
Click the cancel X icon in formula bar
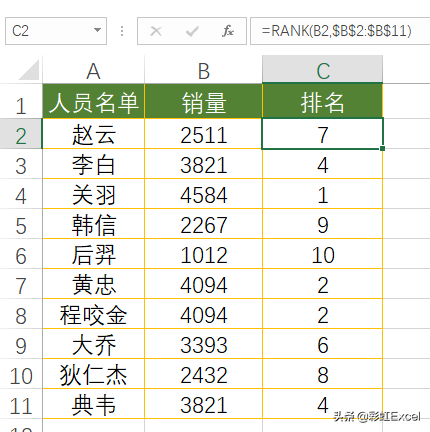(x=156, y=31)
